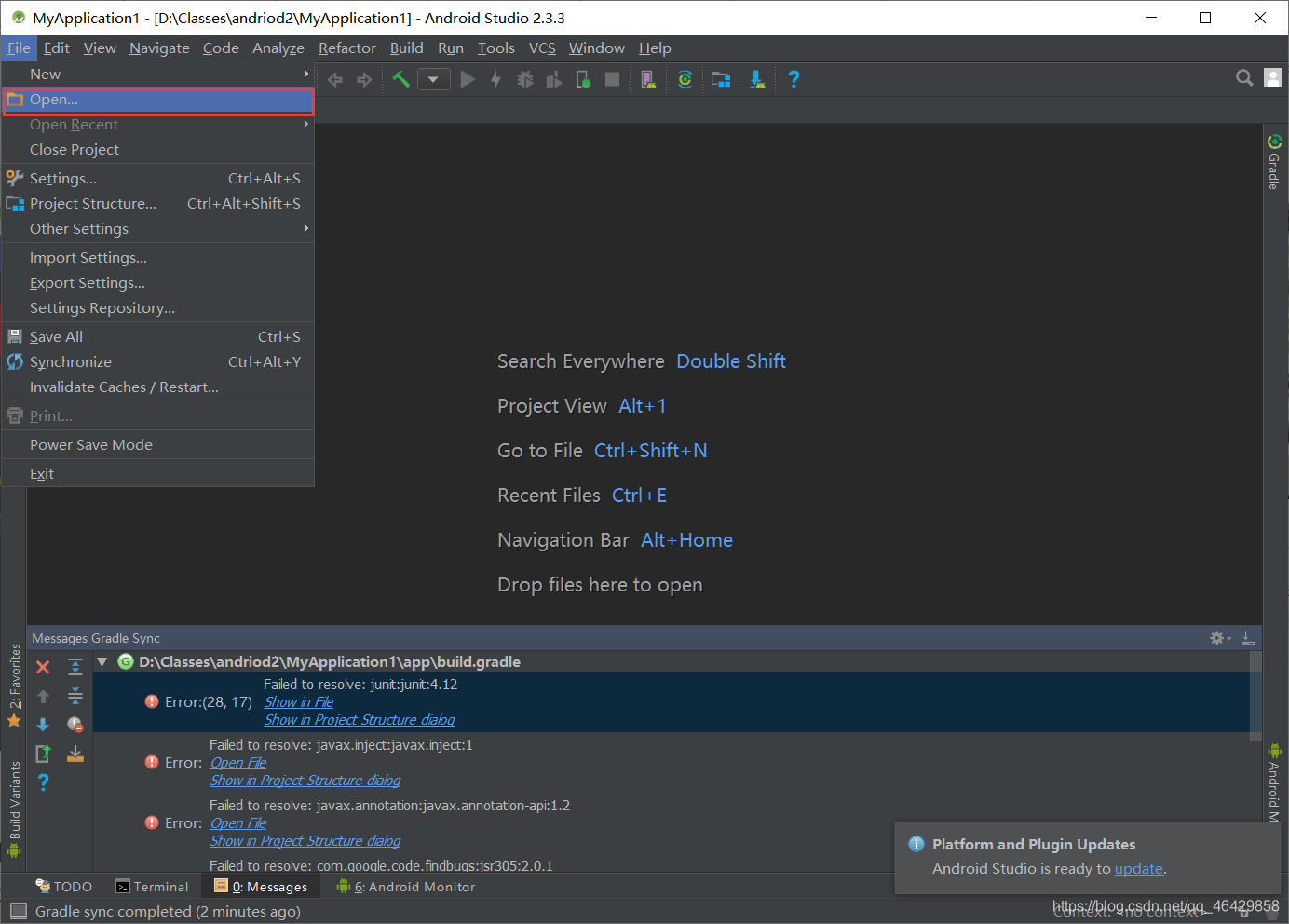The height and width of the screenshot is (924, 1289).
Task: Click the Apply Changes lightning icon
Action: click(x=496, y=79)
